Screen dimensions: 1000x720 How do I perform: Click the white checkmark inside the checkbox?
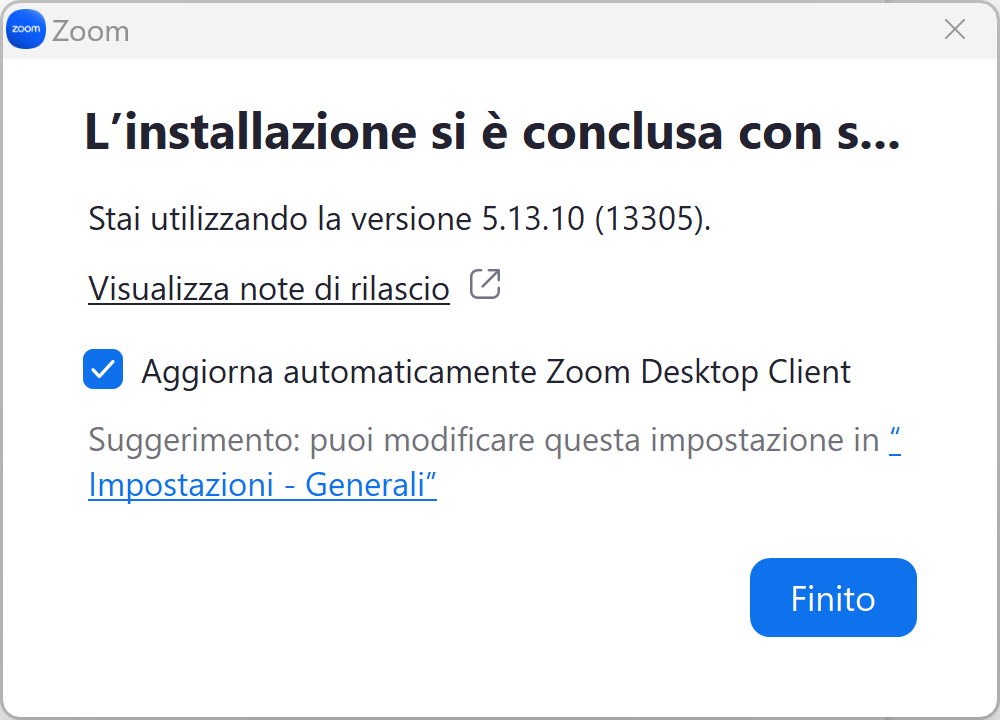[x=103, y=369]
